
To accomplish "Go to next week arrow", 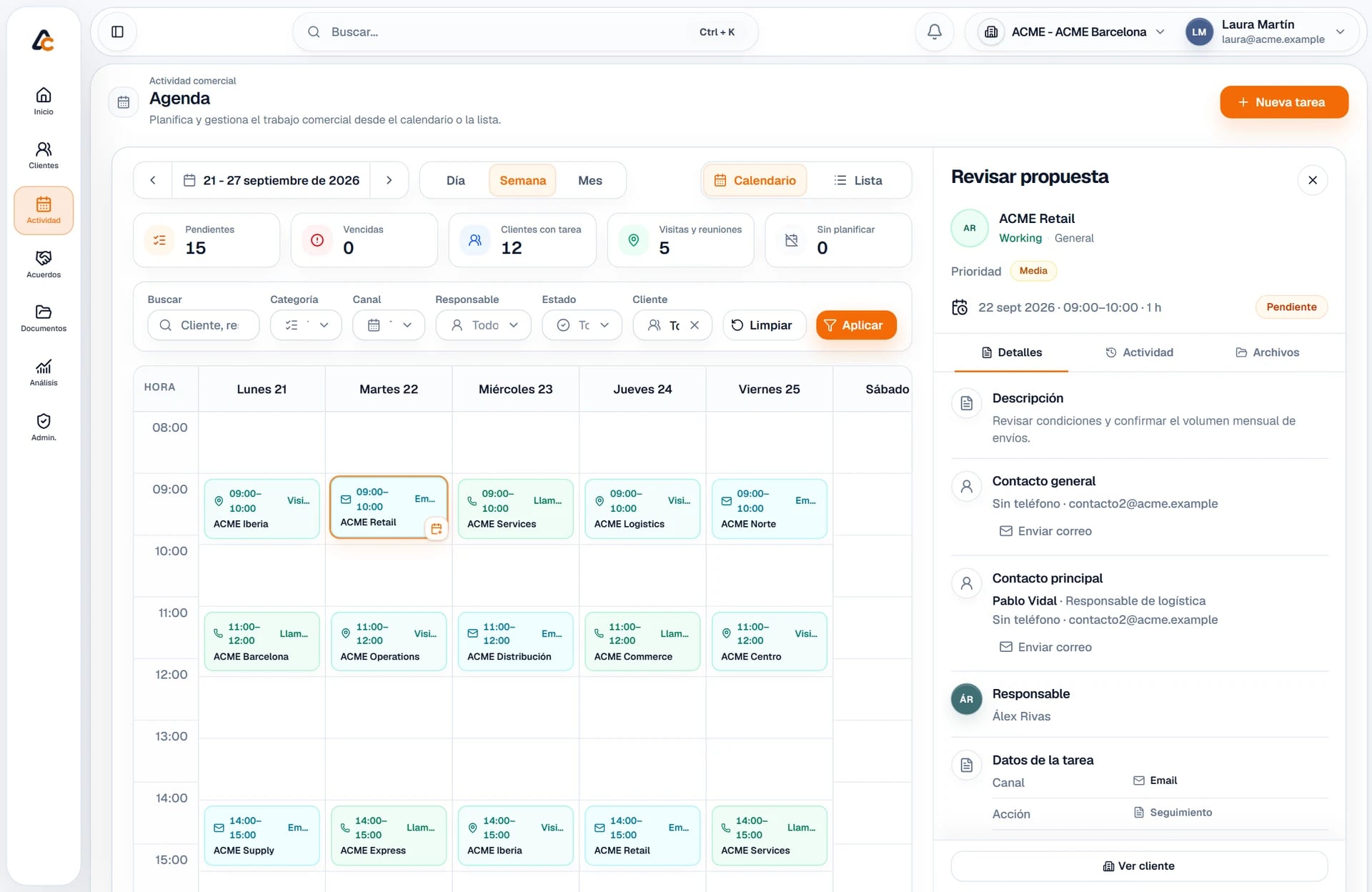I will 389,180.
